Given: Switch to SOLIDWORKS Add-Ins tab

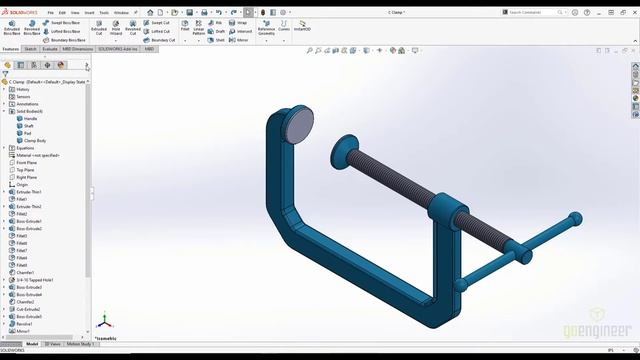Looking at the screenshot, I should 118,49.
